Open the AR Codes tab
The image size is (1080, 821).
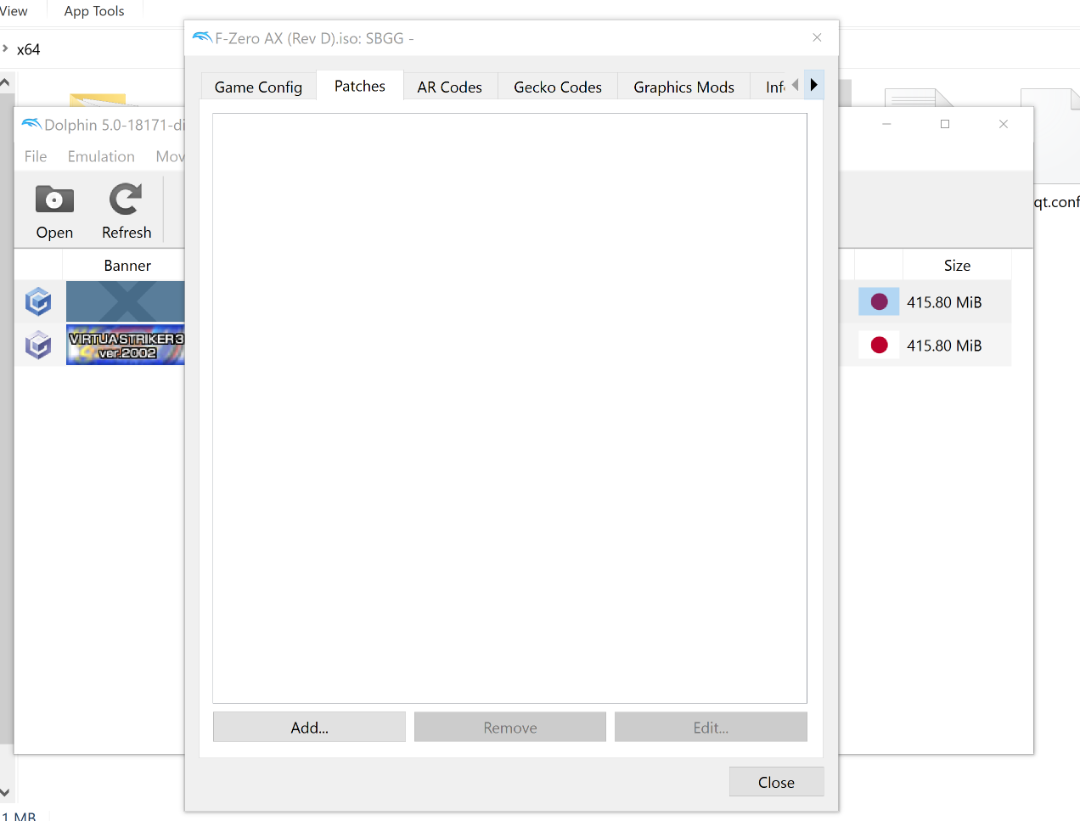(449, 87)
